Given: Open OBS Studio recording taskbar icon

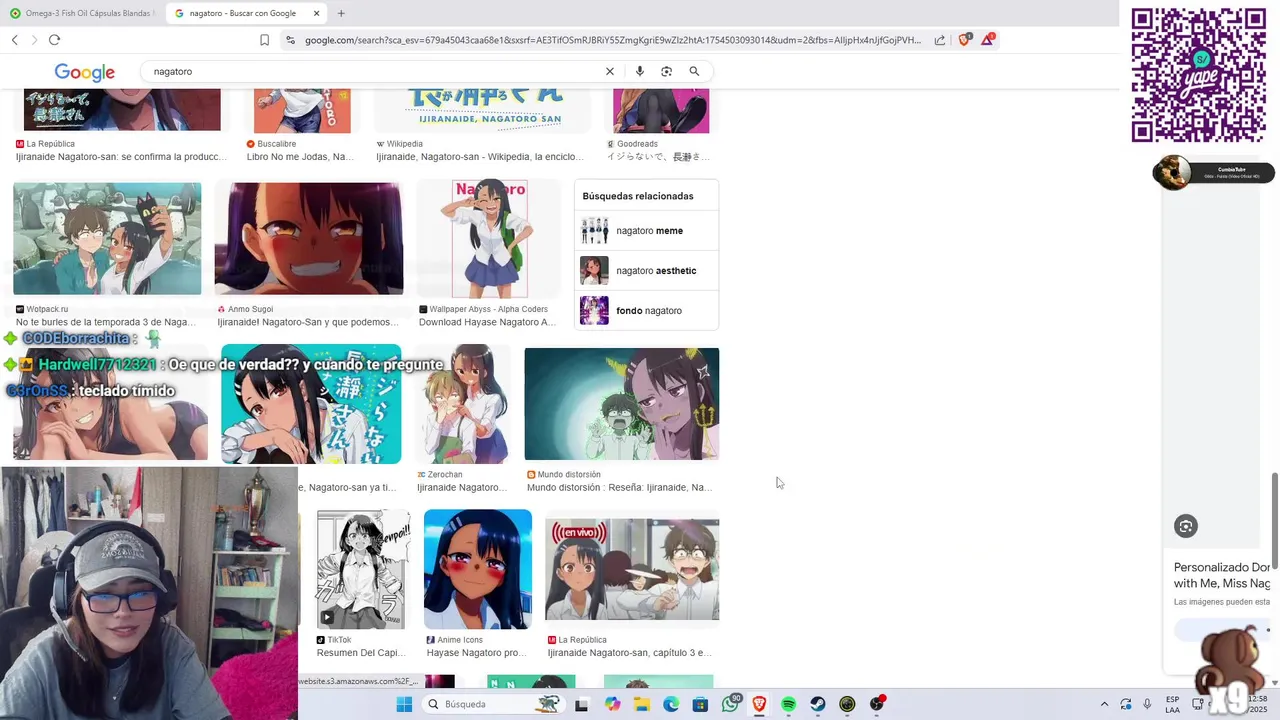Looking at the screenshot, I should [877, 704].
